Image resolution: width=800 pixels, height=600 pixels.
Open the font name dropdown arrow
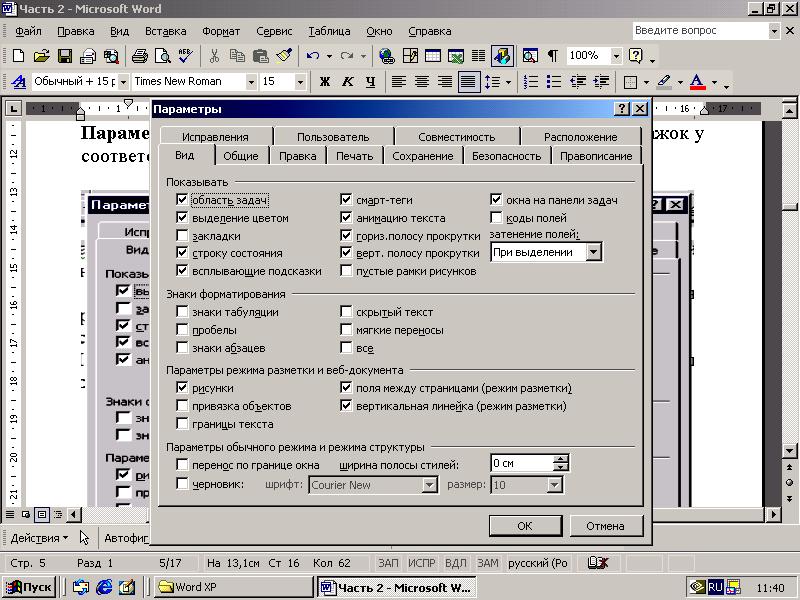[x=251, y=82]
